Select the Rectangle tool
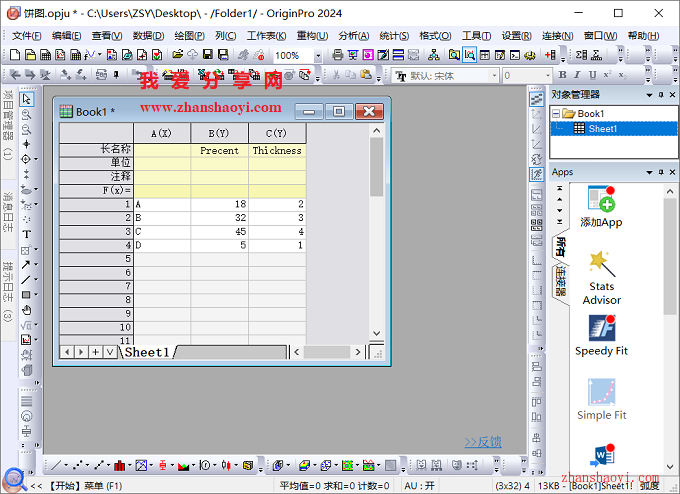Viewport: 680px width, 494px height. pyautogui.click(x=26, y=295)
